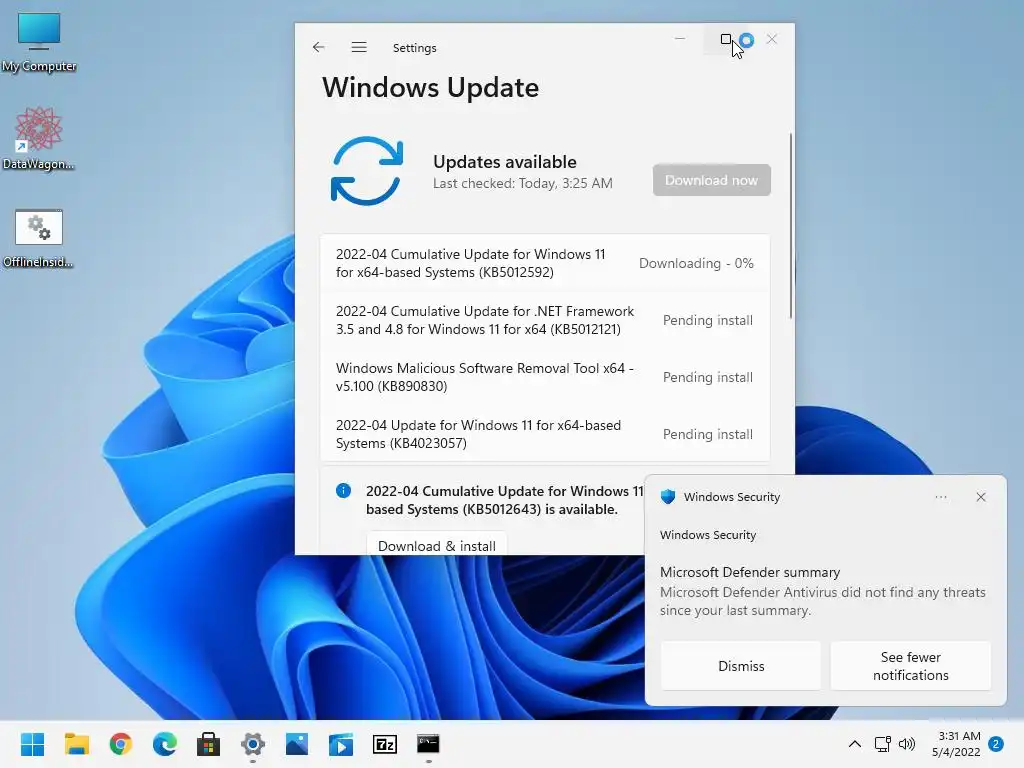The height and width of the screenshot is (768, 1024).
Task: Open the Windows Start menu
Action: 33,744
